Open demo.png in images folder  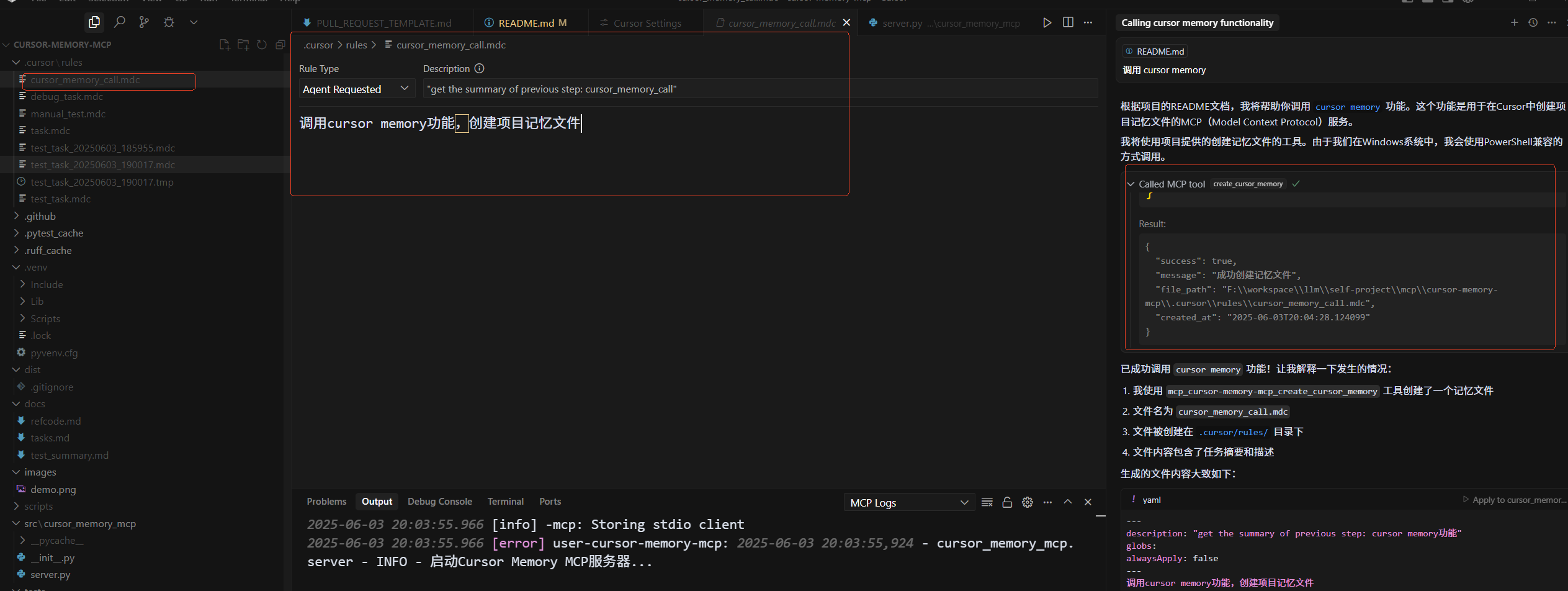pyautogui.click(x=53, y=489)
